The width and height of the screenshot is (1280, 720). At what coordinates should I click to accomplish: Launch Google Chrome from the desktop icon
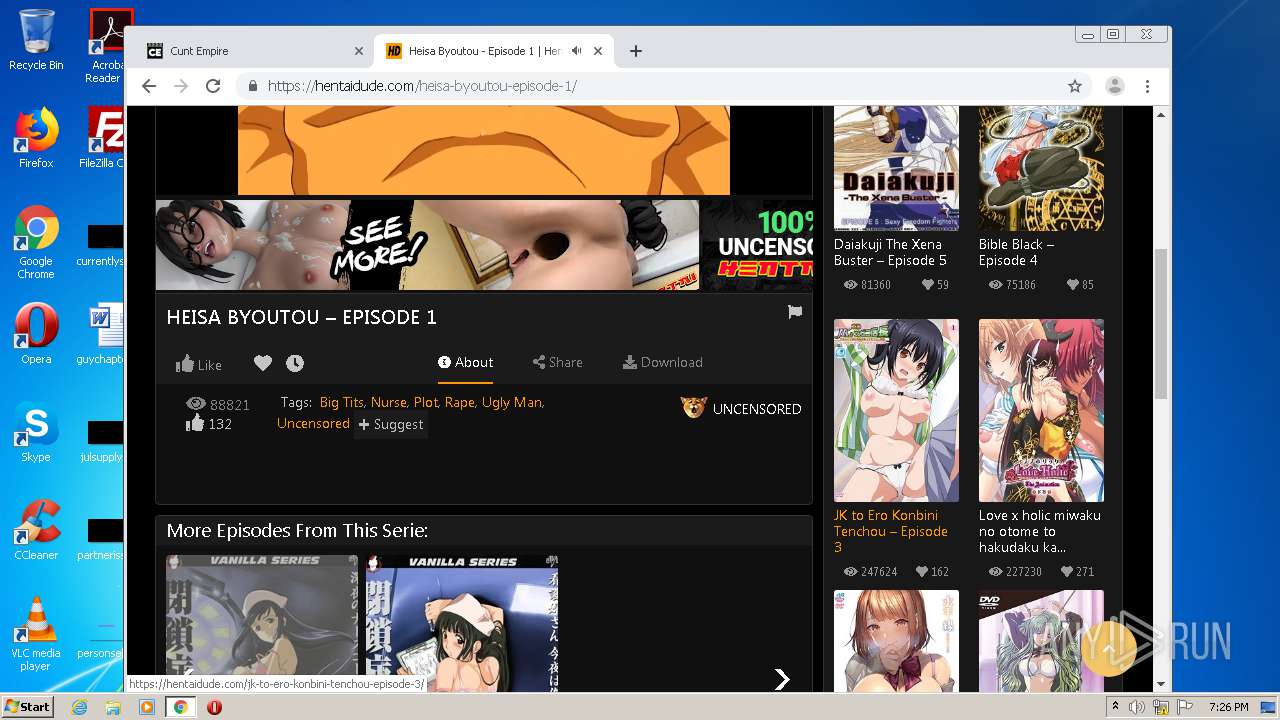36,242
